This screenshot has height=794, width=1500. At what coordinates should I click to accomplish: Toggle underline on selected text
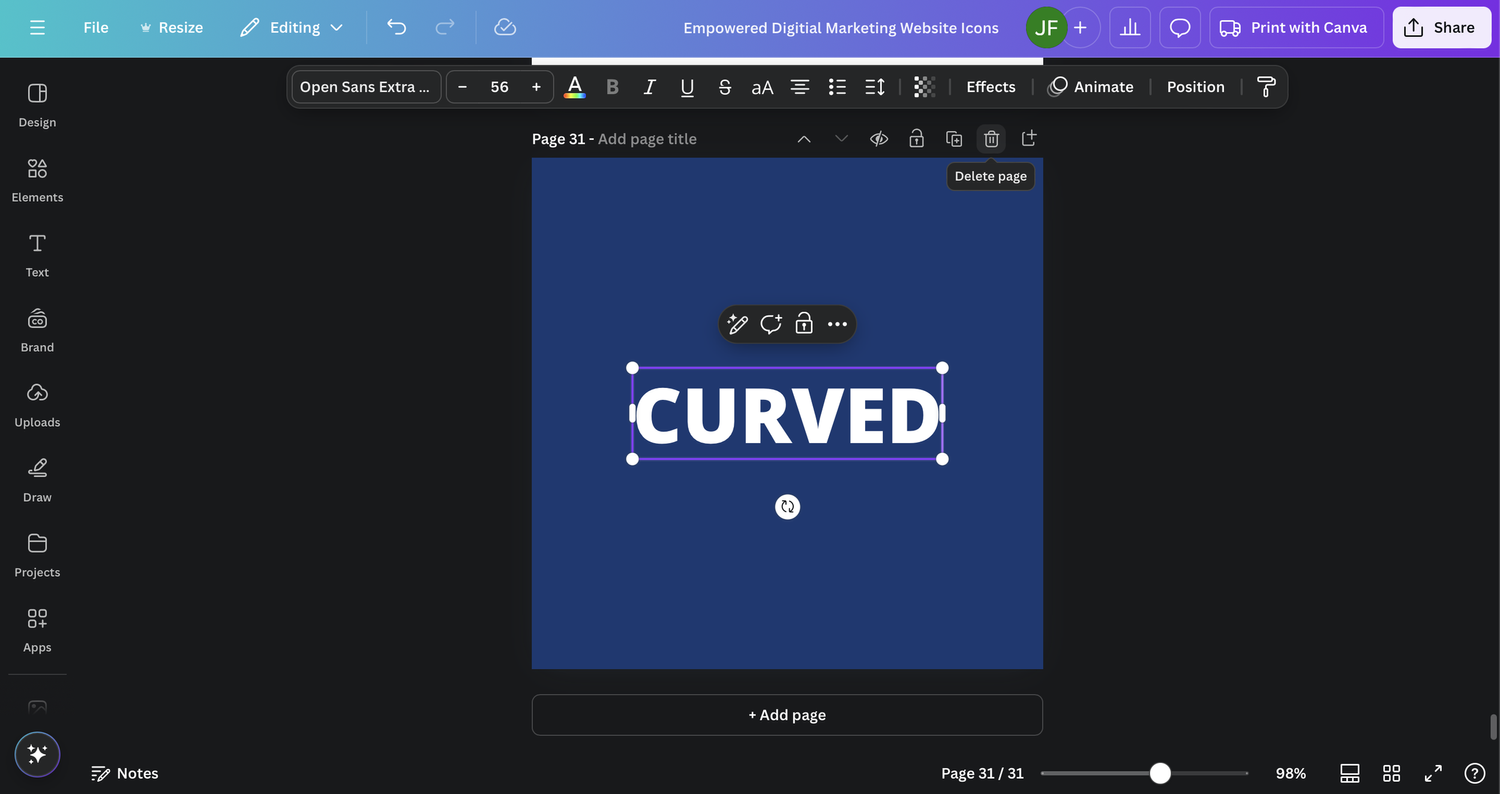pos(687,87)
